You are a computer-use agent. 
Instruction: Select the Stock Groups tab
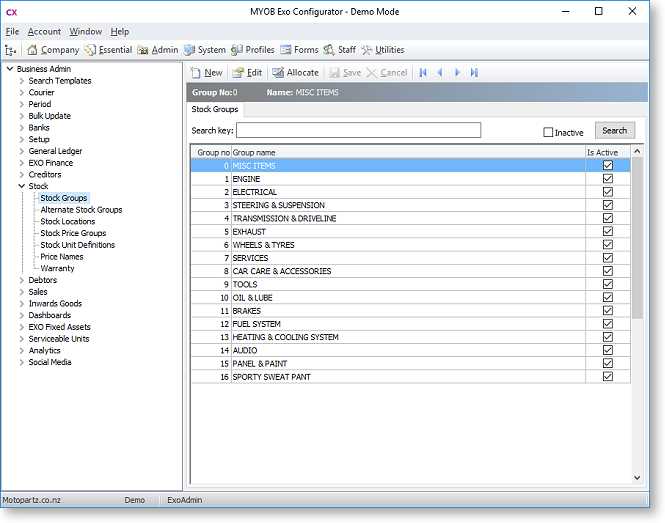click(215, 109)
